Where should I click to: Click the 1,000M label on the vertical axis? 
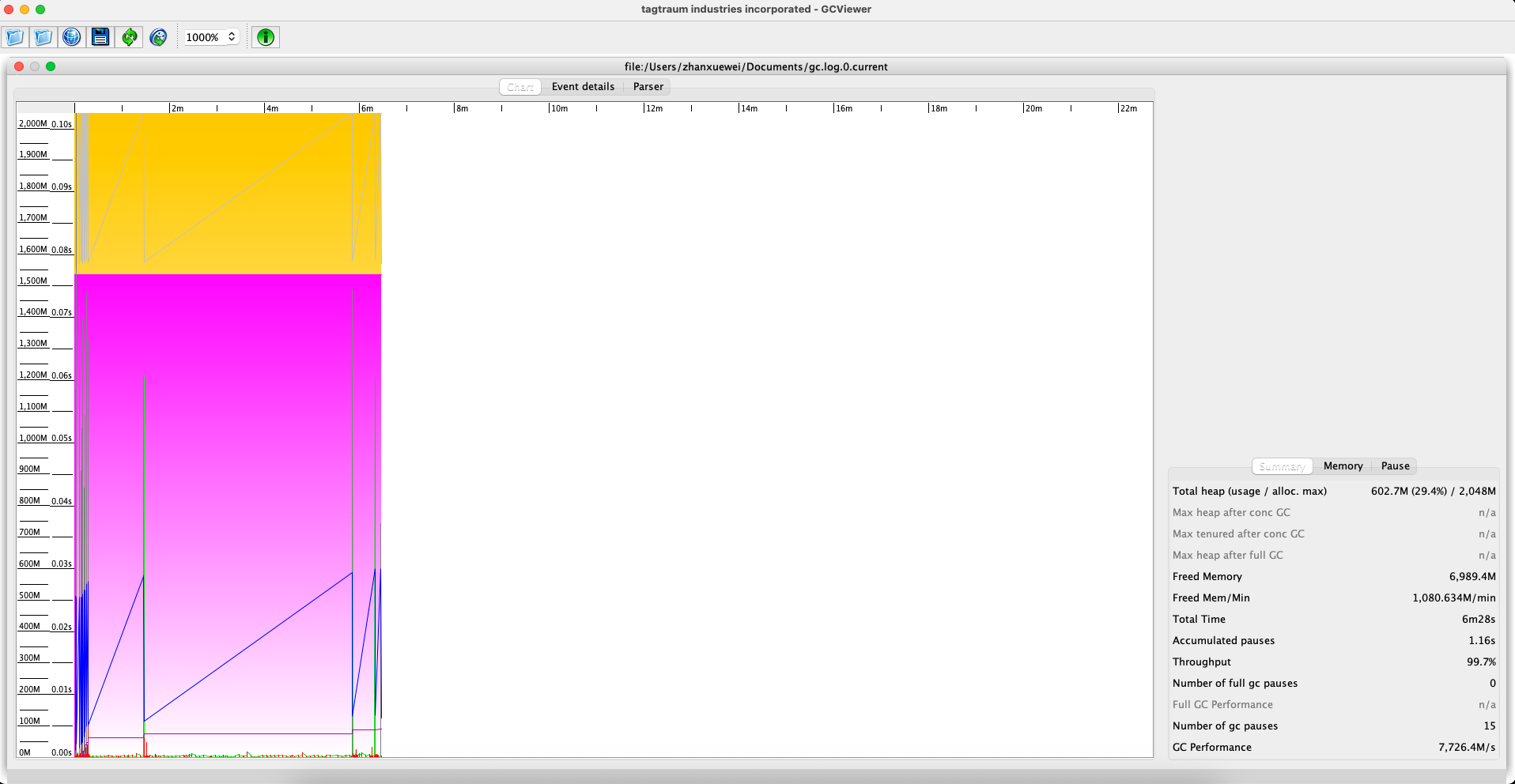pos(33,438)
